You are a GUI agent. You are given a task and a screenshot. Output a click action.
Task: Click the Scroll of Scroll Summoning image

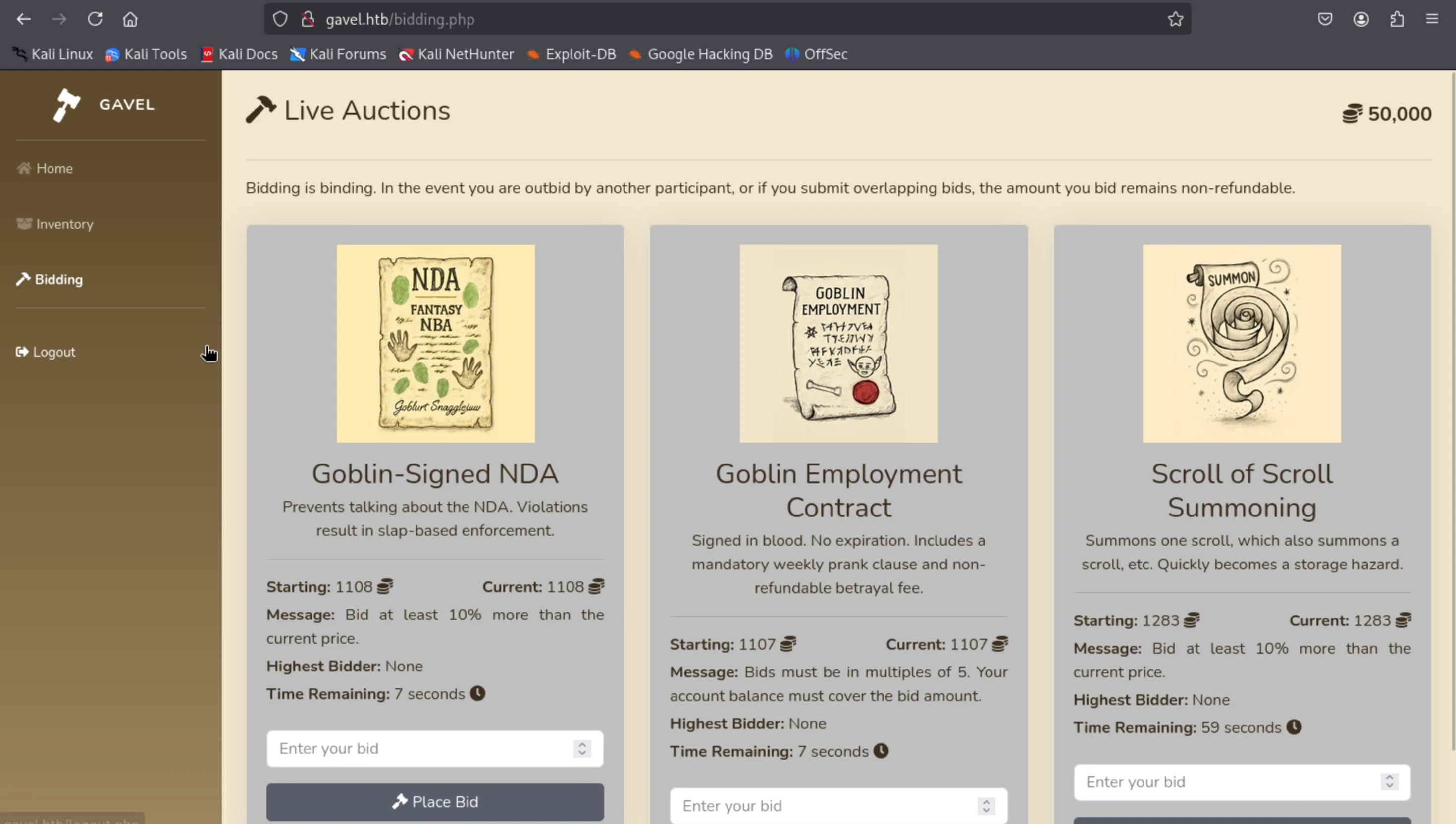coord(1242,344)
